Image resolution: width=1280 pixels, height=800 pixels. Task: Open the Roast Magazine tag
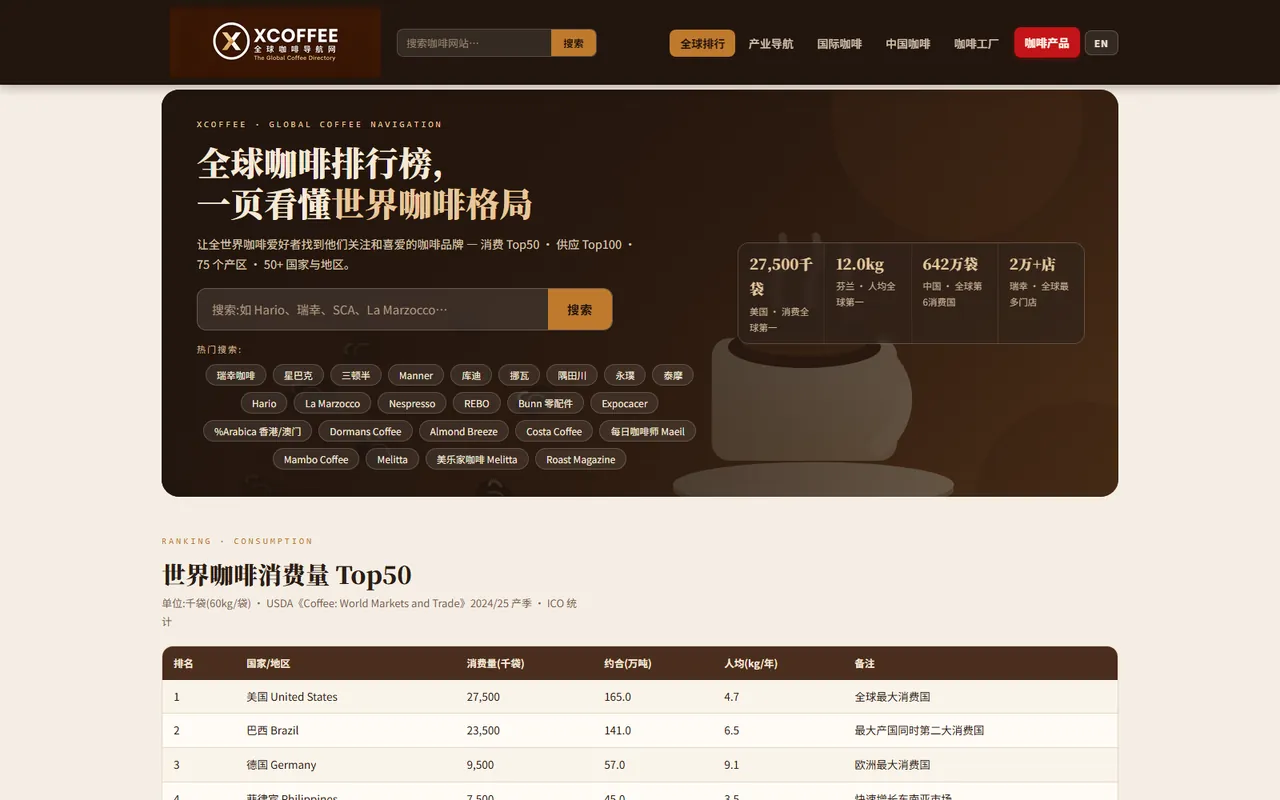coord(581,459)
